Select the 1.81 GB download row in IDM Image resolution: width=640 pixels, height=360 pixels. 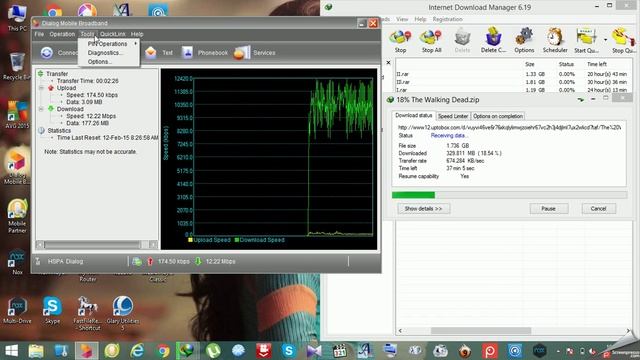(513, 82)
